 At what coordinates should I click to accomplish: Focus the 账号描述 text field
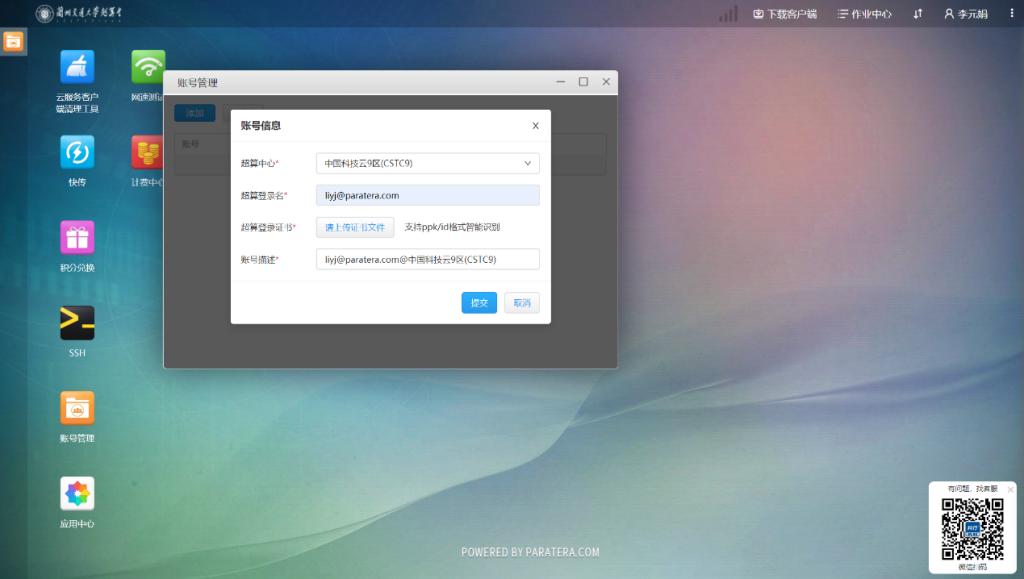(428, 259)
